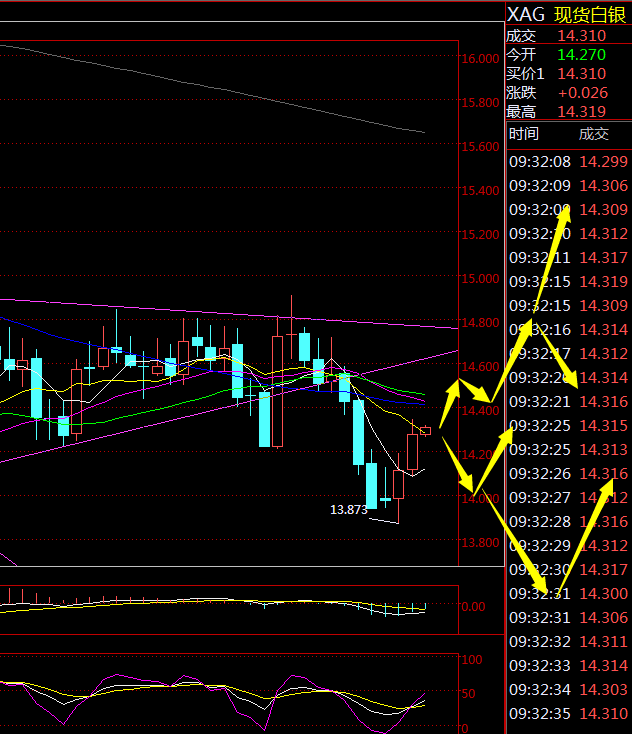Click the 15.200 price axis label
This screenshot has height=734, width=632.
click(480, 235)
